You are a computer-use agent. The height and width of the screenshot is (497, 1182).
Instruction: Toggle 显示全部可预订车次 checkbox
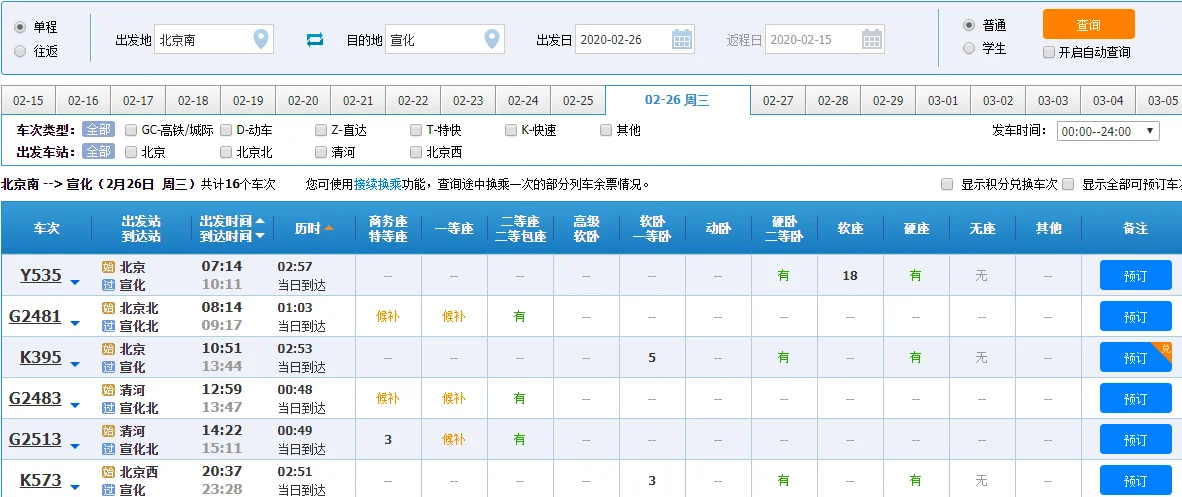(x=1067, y=184)
